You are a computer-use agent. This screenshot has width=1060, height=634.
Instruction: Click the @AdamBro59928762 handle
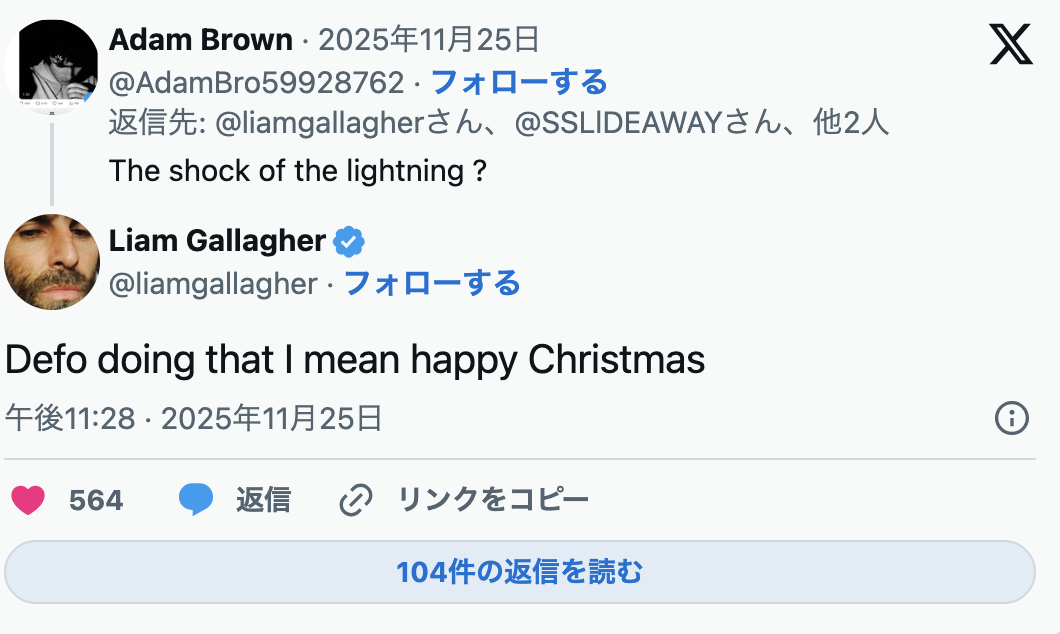coord(256,82)
